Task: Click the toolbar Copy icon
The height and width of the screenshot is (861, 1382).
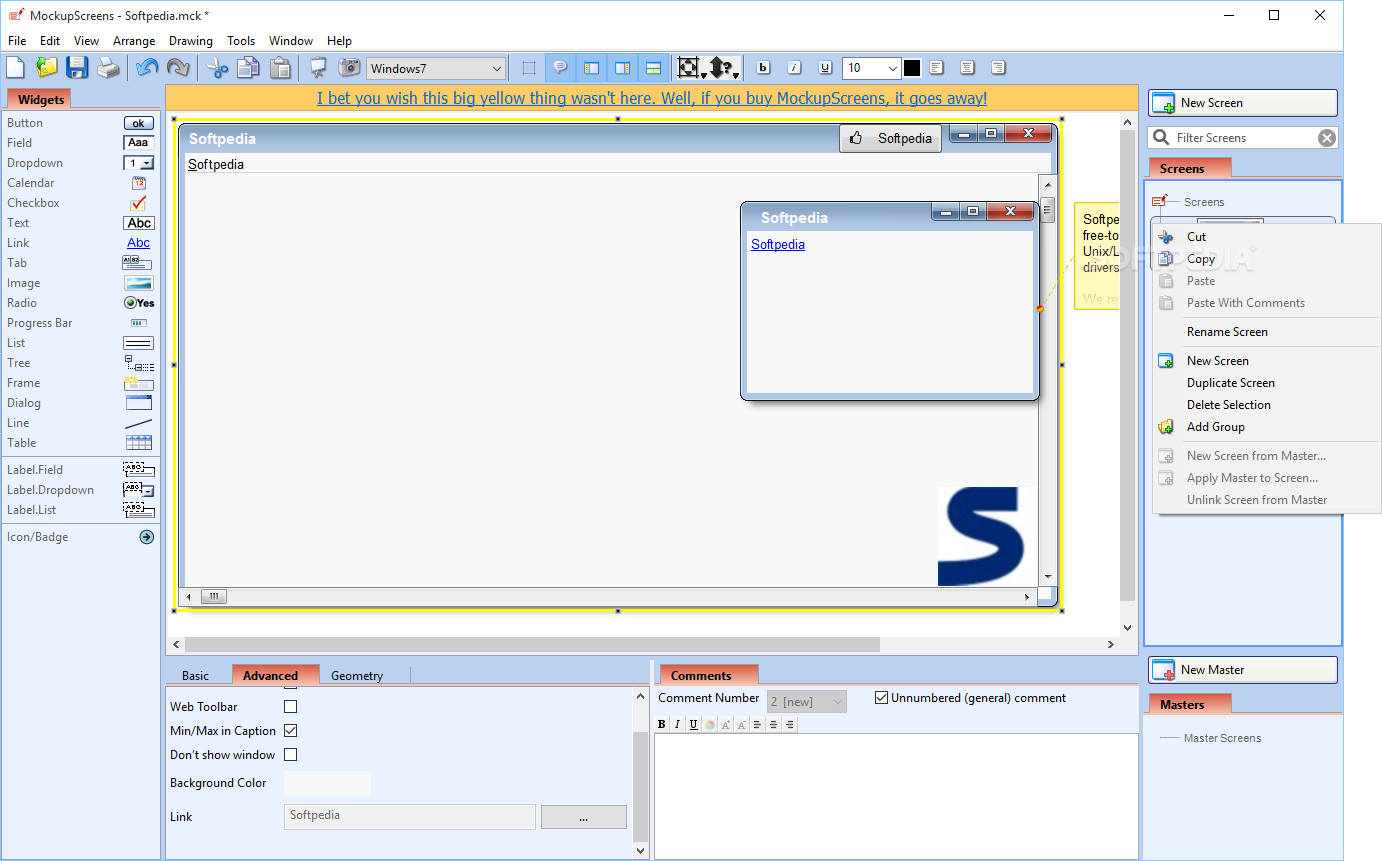Action: point(248,68)
